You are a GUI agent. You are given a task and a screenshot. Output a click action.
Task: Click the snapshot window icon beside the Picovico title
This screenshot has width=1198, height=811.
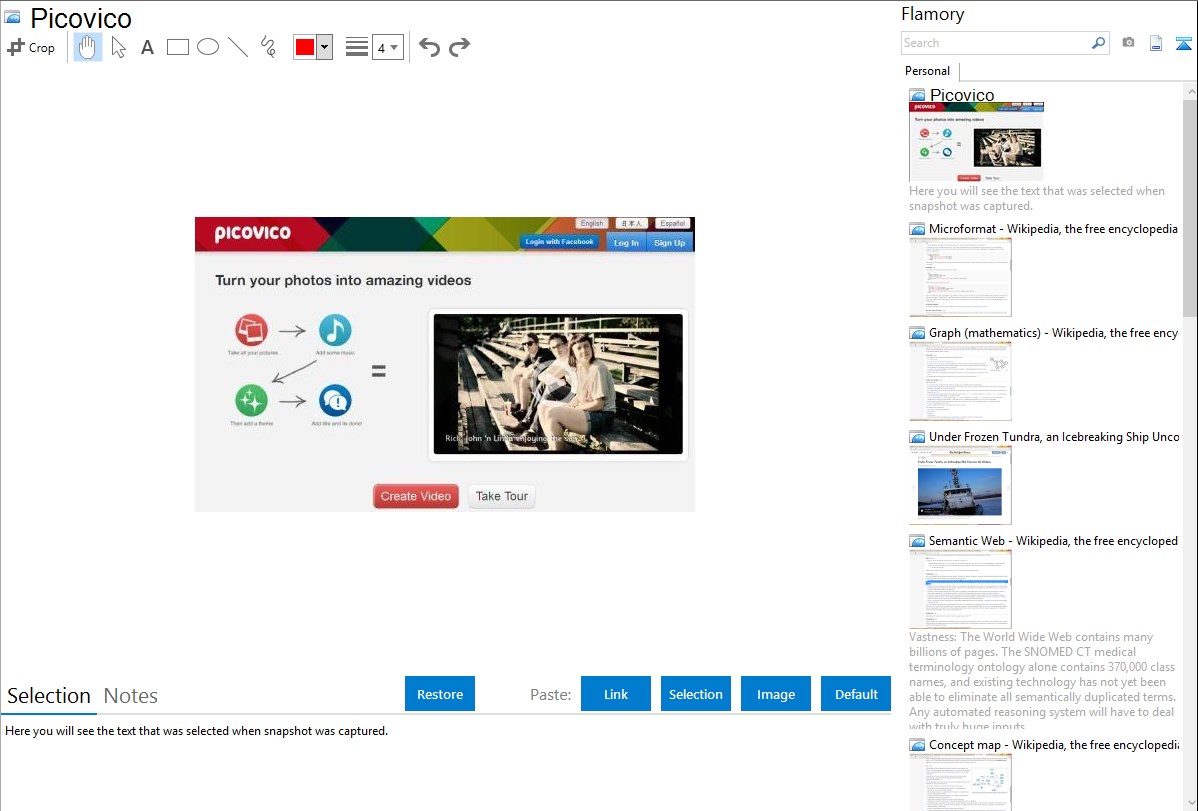point(12,17)
